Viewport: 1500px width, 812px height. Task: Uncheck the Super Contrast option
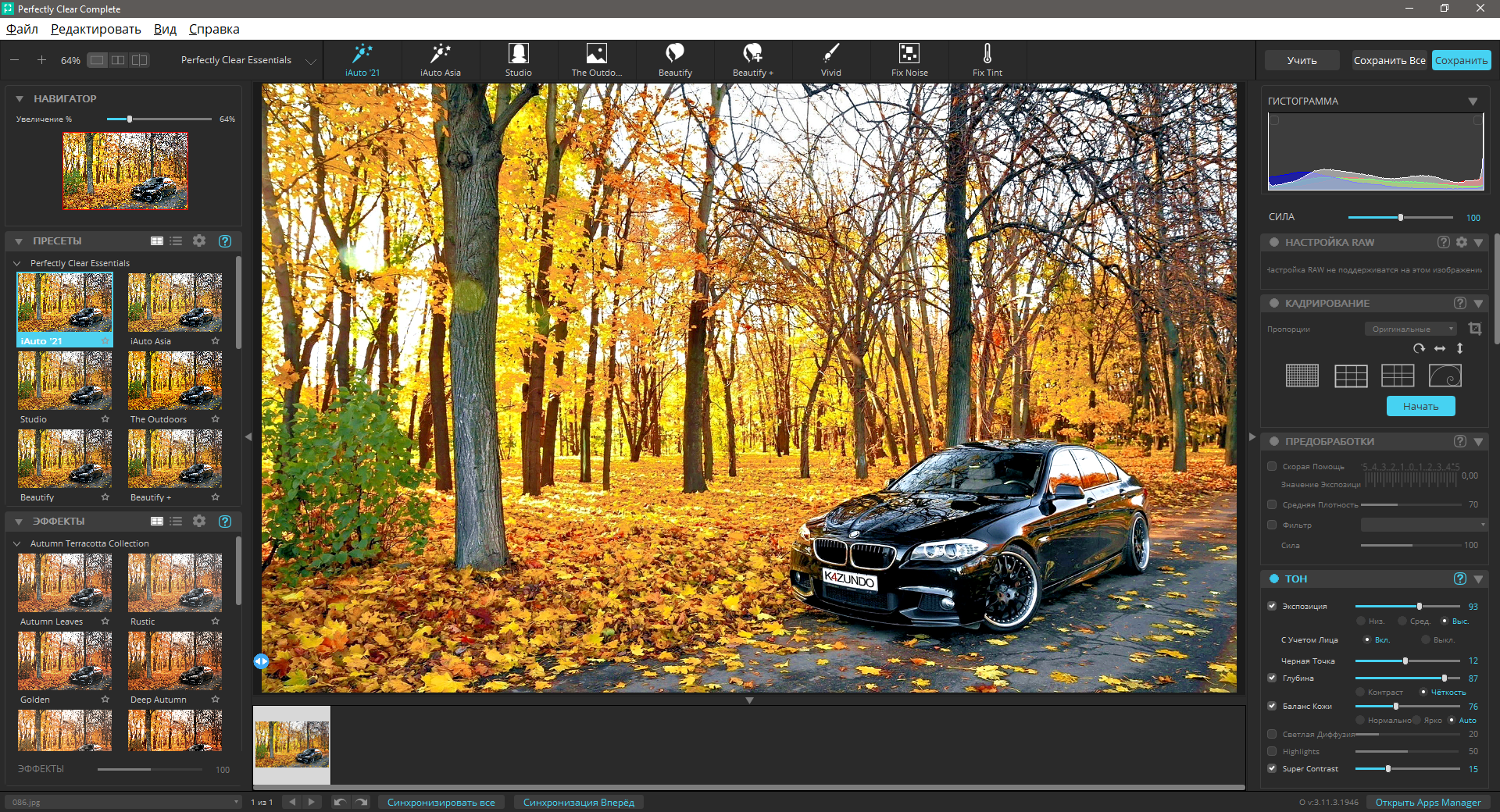point(1272,768)
